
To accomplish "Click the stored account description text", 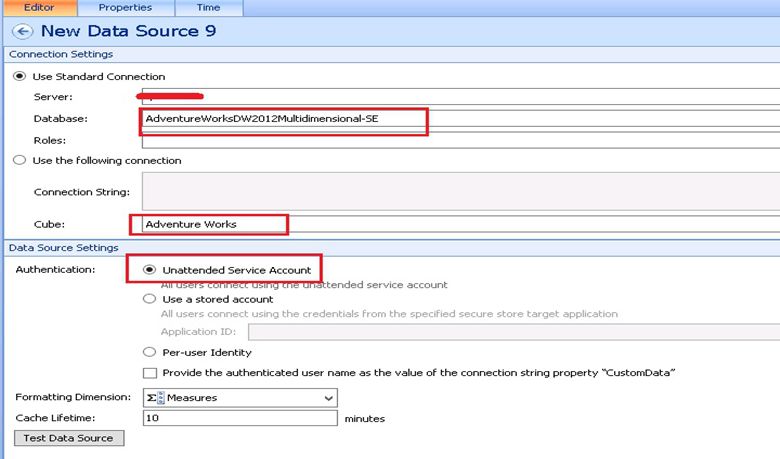I will pos(389,314).
